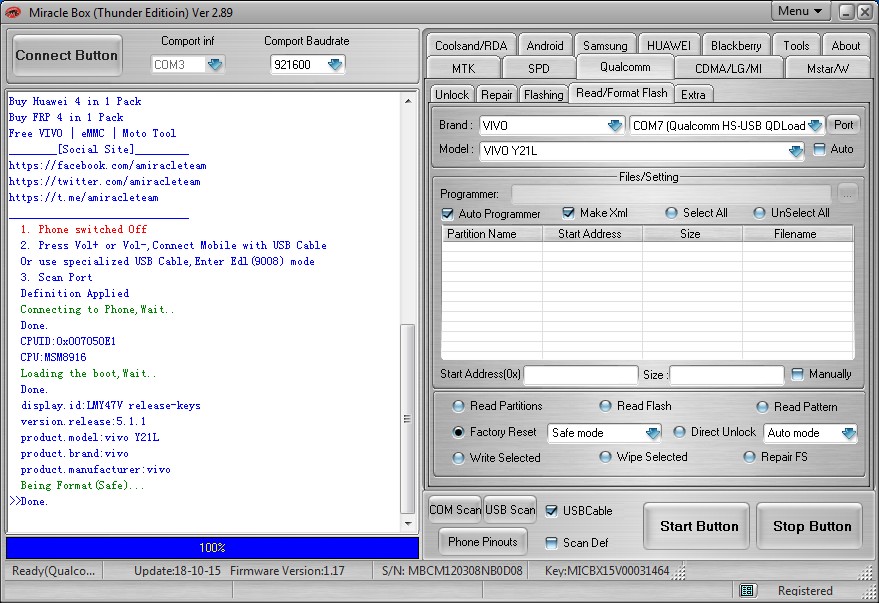Open the Comport inf COM3 dropdown
This screenshot has height=603, width=879.
pos(215,64)
